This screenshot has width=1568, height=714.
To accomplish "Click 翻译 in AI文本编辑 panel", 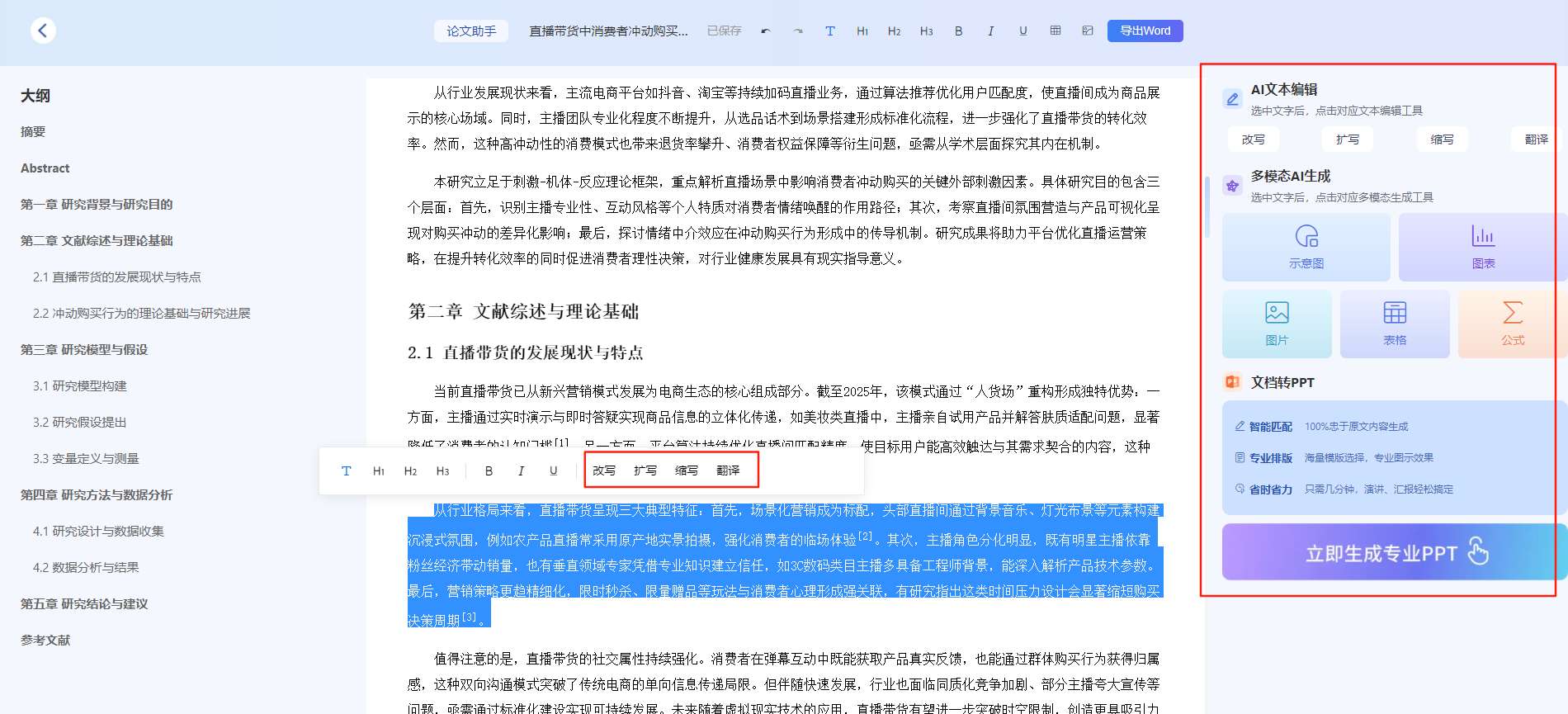I will tap(1536, 139).
